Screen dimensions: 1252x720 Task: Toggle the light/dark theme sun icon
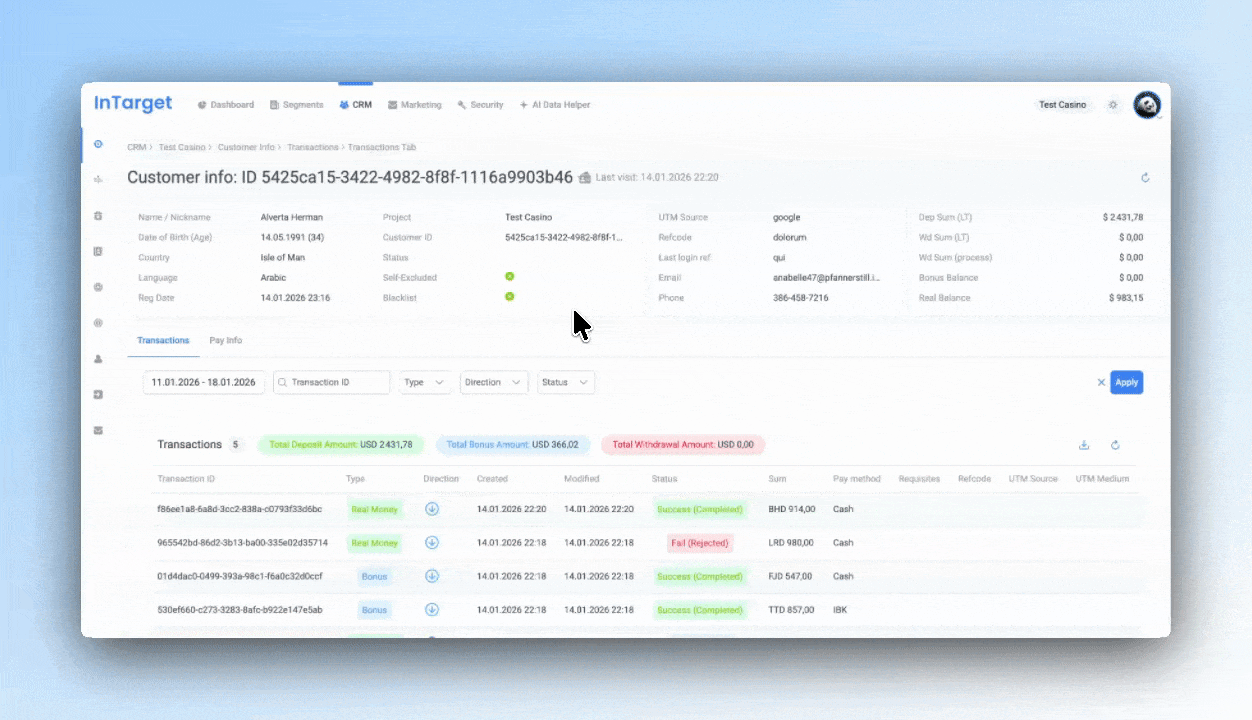click(1113, 105)
